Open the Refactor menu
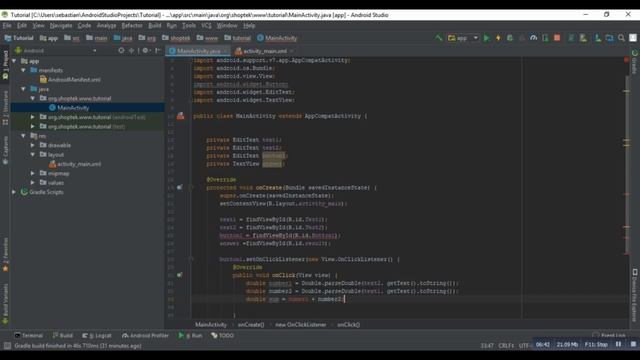The image size is (640, 360). [132, 25]
